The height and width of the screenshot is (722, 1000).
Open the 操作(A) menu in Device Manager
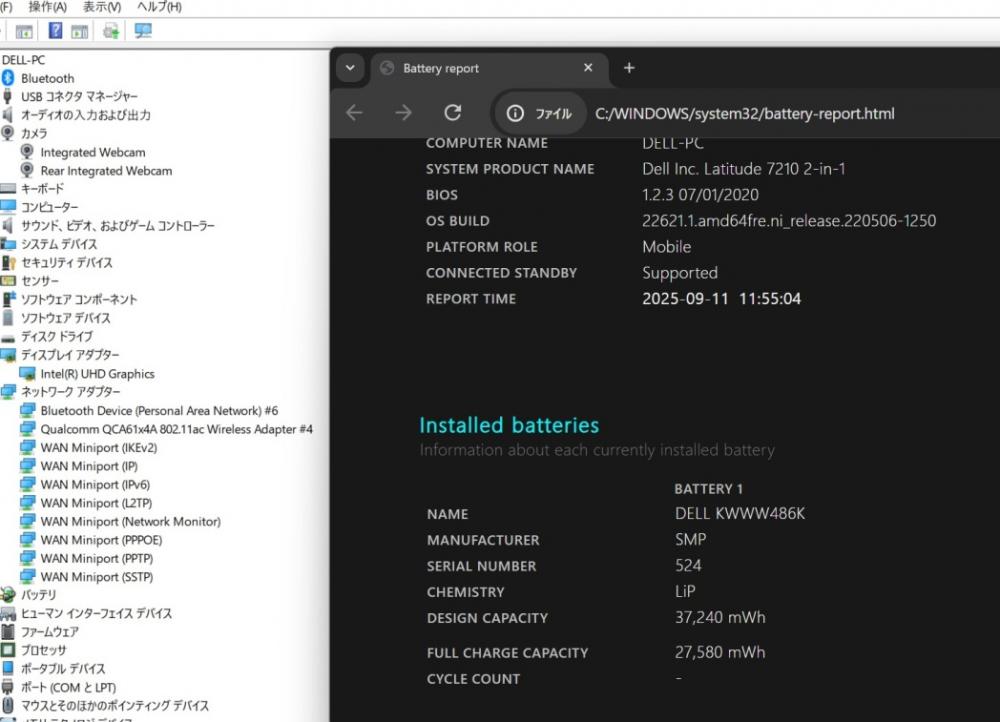tap(47, 7)
